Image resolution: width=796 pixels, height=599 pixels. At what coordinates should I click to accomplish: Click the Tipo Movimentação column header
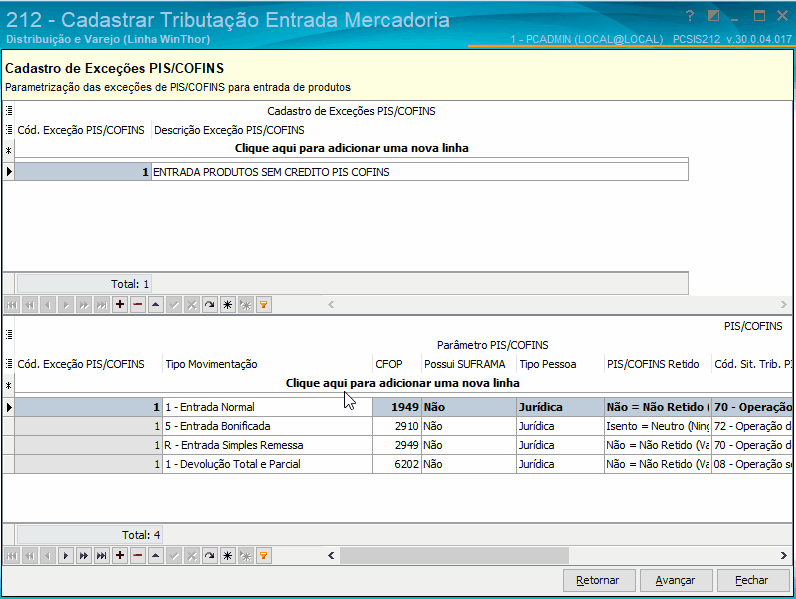[x=267, y=364]
